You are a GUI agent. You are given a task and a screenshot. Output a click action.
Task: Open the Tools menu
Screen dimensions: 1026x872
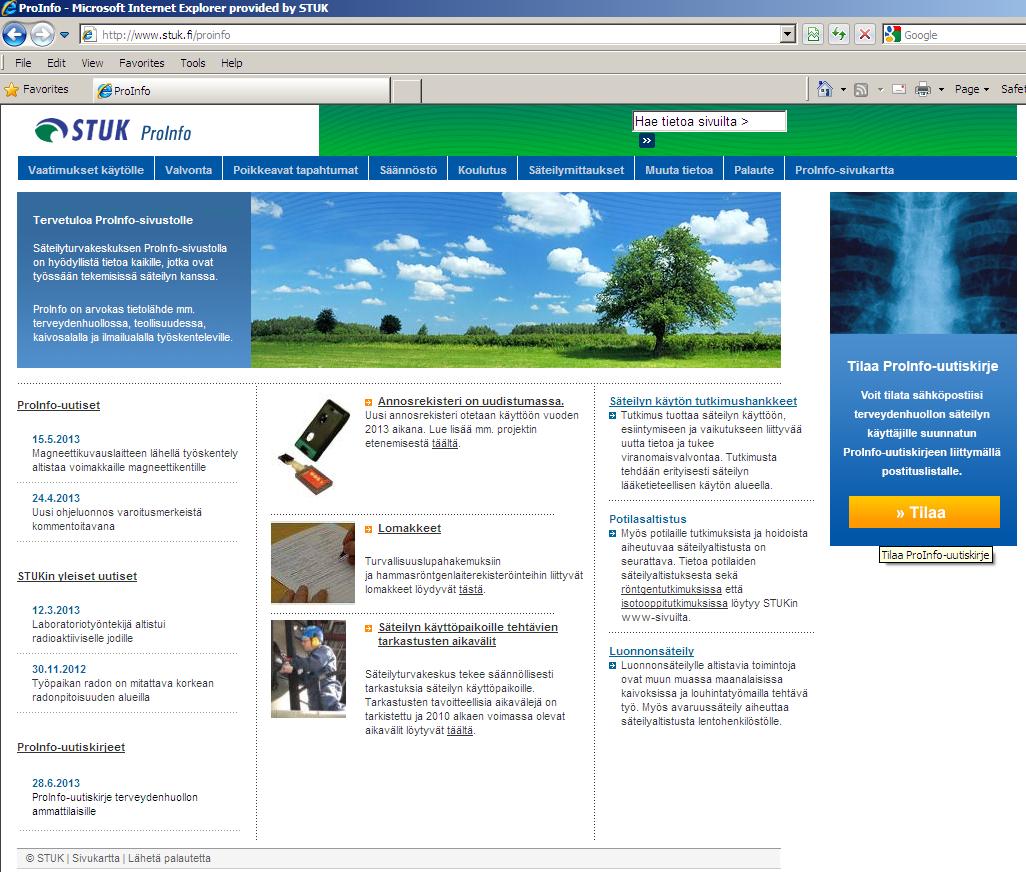coord(193,63)
